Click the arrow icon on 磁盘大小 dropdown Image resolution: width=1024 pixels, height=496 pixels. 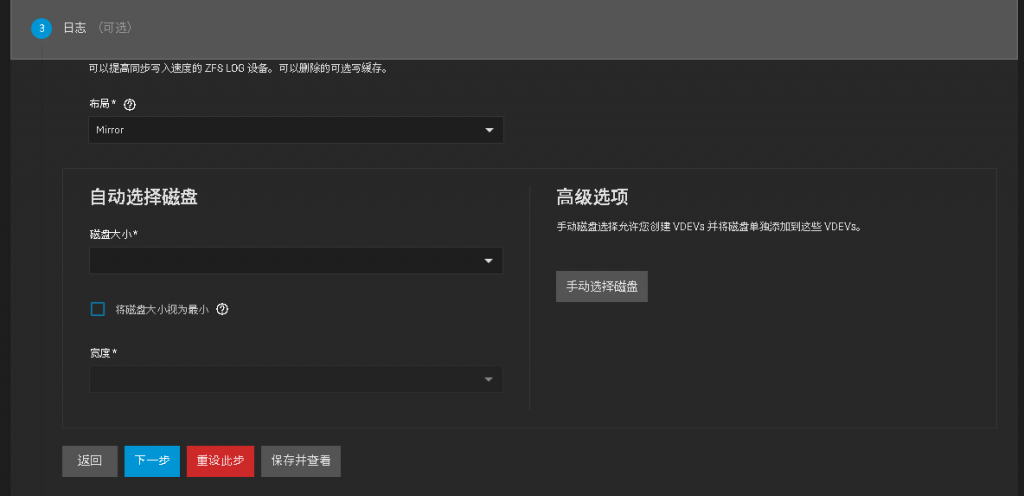489,261
